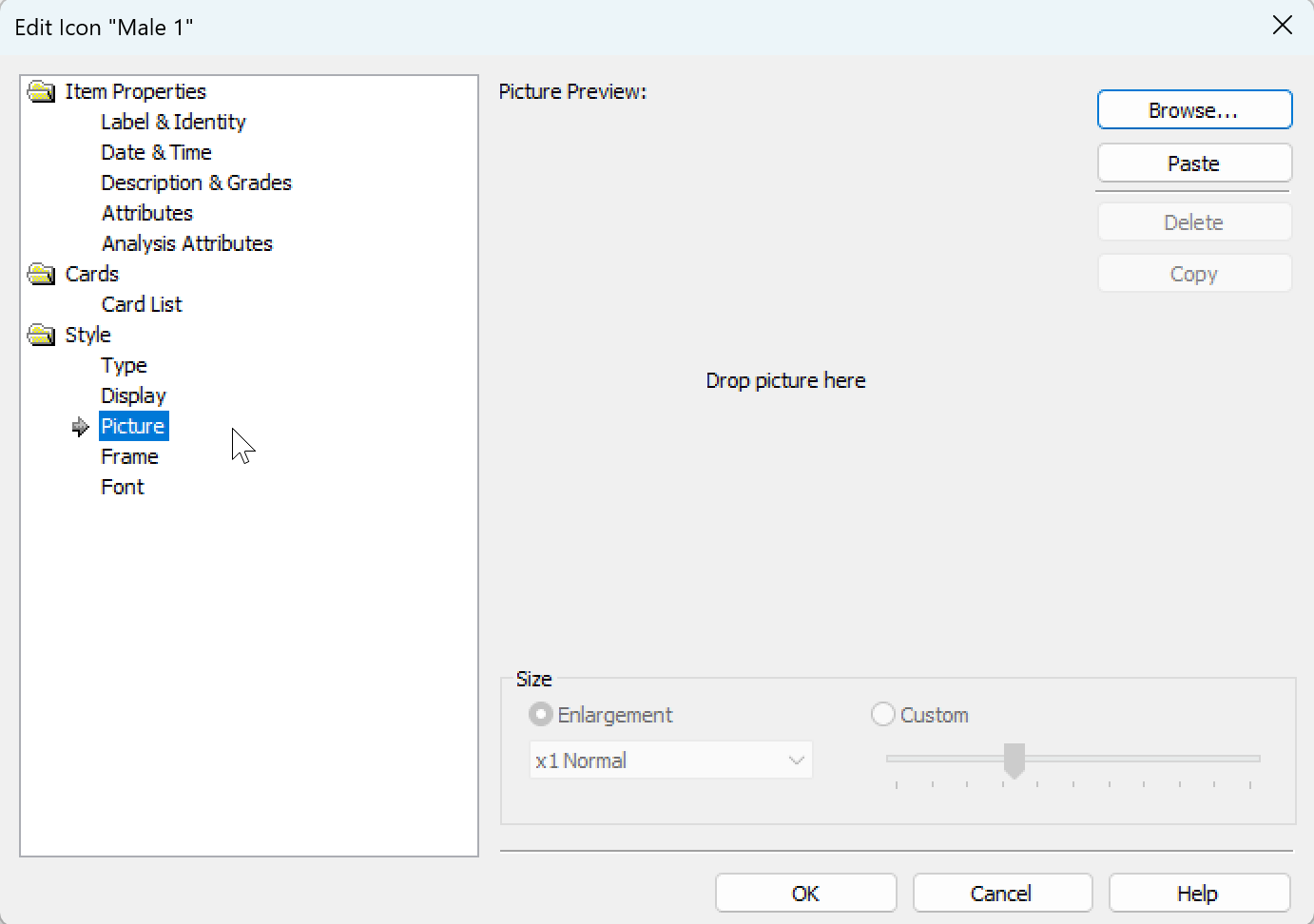This screenshot has width=1314, height=924.
Task: Paste a picture from the clipboard
Action: [1194, 163]
